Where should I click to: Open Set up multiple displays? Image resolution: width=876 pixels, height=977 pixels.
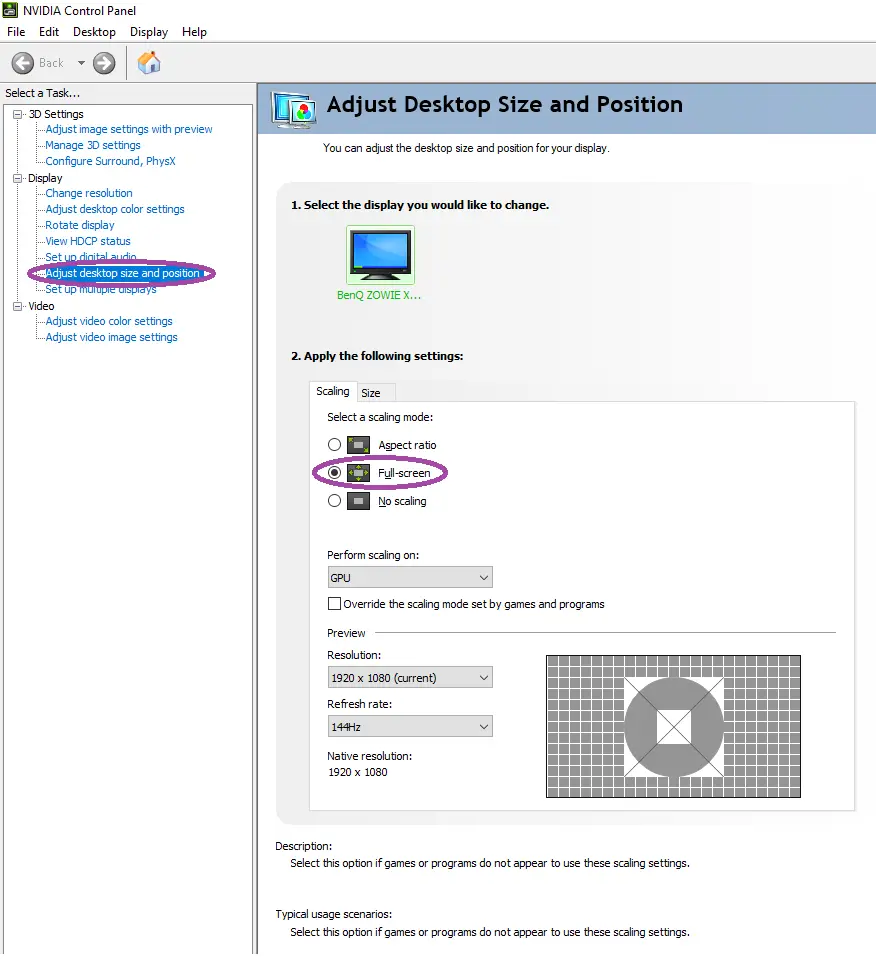pyautogui.click(x=101, y=289)
